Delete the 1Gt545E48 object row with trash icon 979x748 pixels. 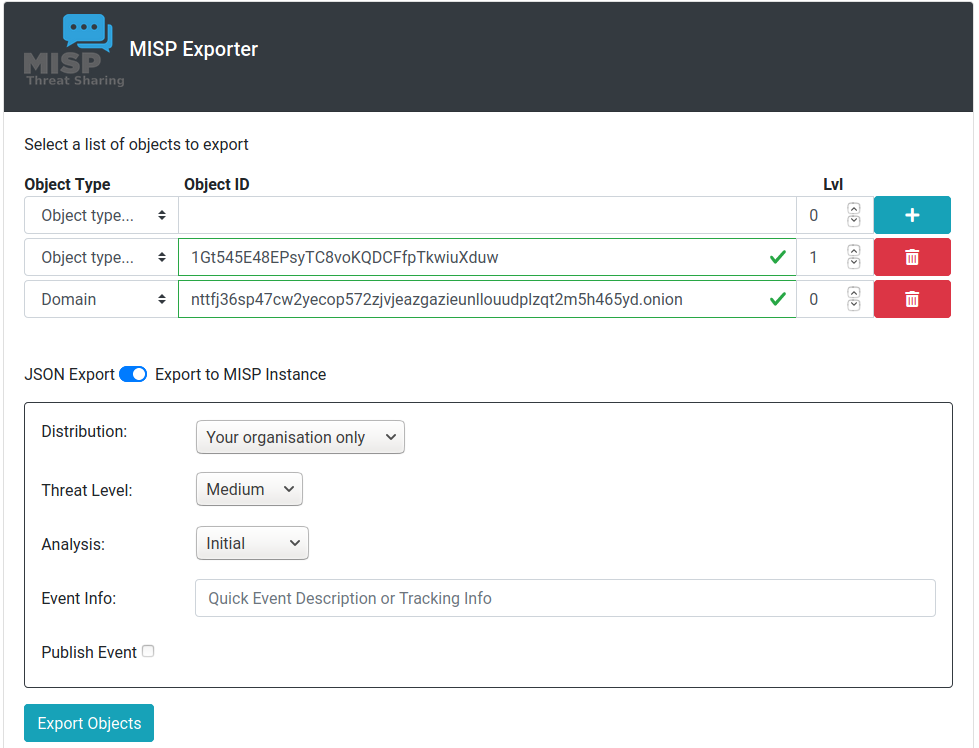pyautogui.click(x=911, y=257)
